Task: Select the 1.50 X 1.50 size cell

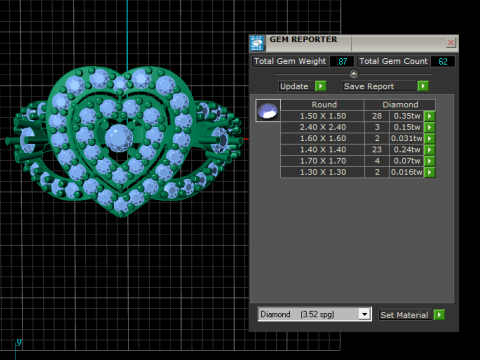Action: (322, 116)
